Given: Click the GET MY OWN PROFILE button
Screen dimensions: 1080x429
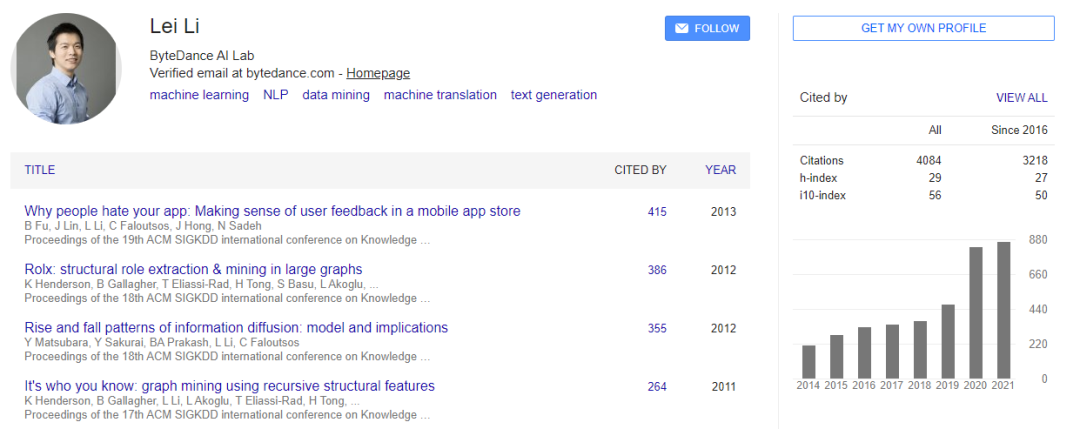Looking at the screenshot, I should pos(923,28).
